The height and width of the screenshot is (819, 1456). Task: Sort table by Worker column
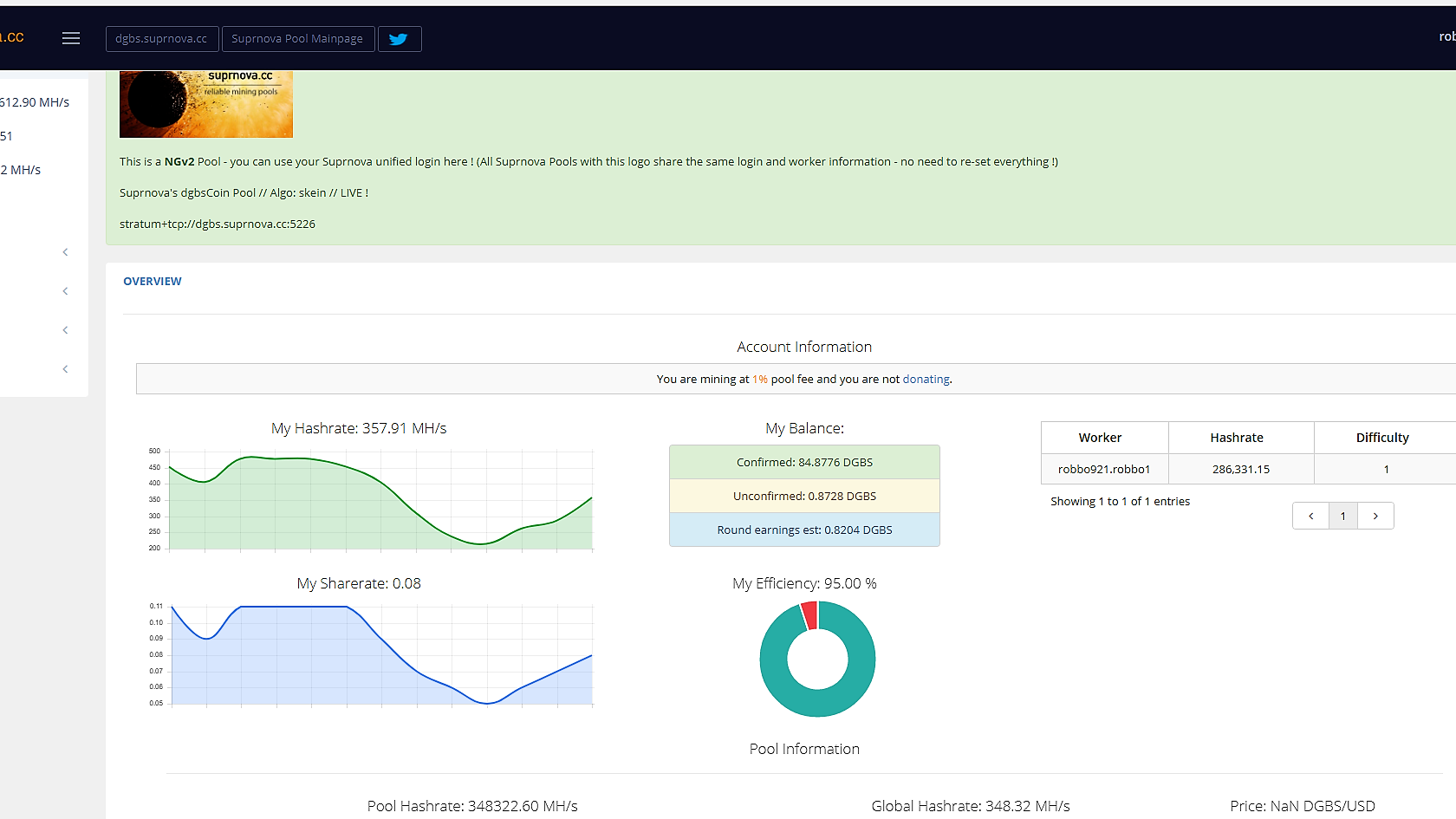coord(1100,438)
